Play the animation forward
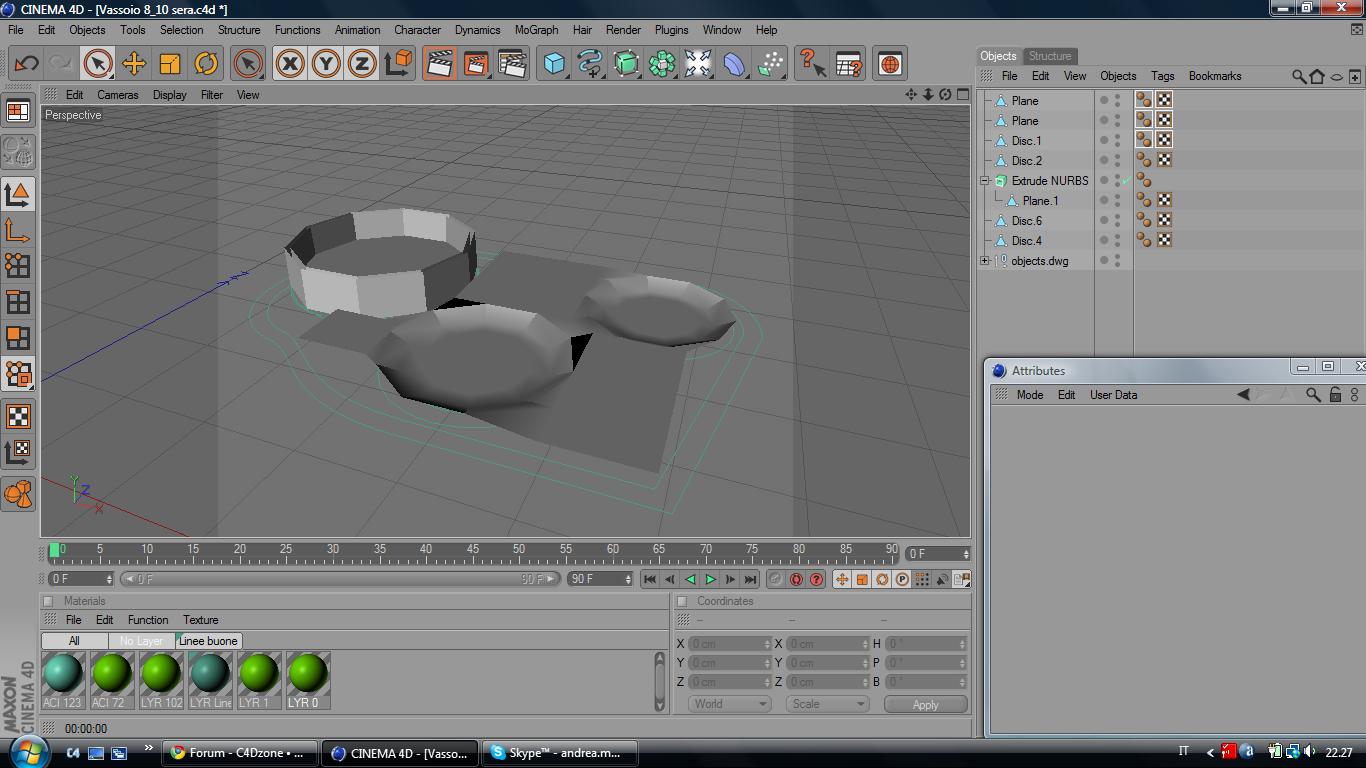This screenshot has height=768, width=1366. 710,579
